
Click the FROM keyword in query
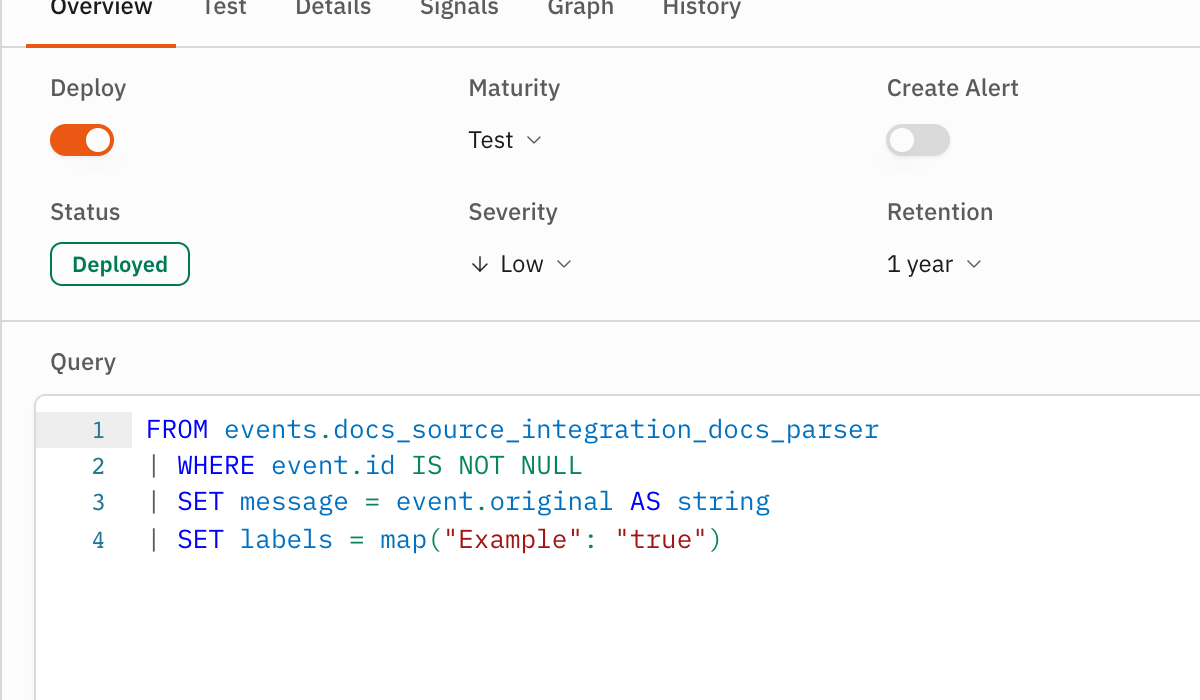tap(177, 430)
